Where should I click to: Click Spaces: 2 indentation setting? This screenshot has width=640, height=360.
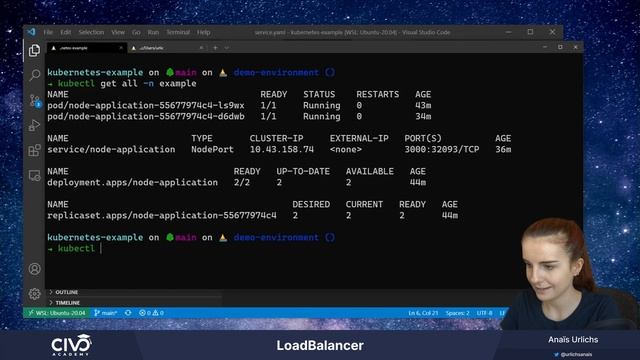tap(458, 313)
